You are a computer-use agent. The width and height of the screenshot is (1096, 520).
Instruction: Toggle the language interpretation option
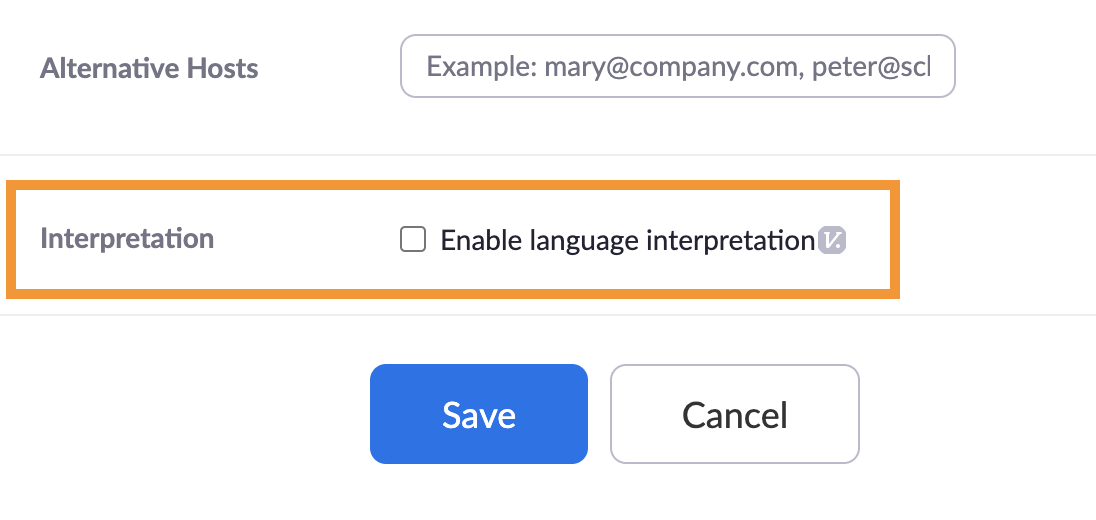coord(412,239)
